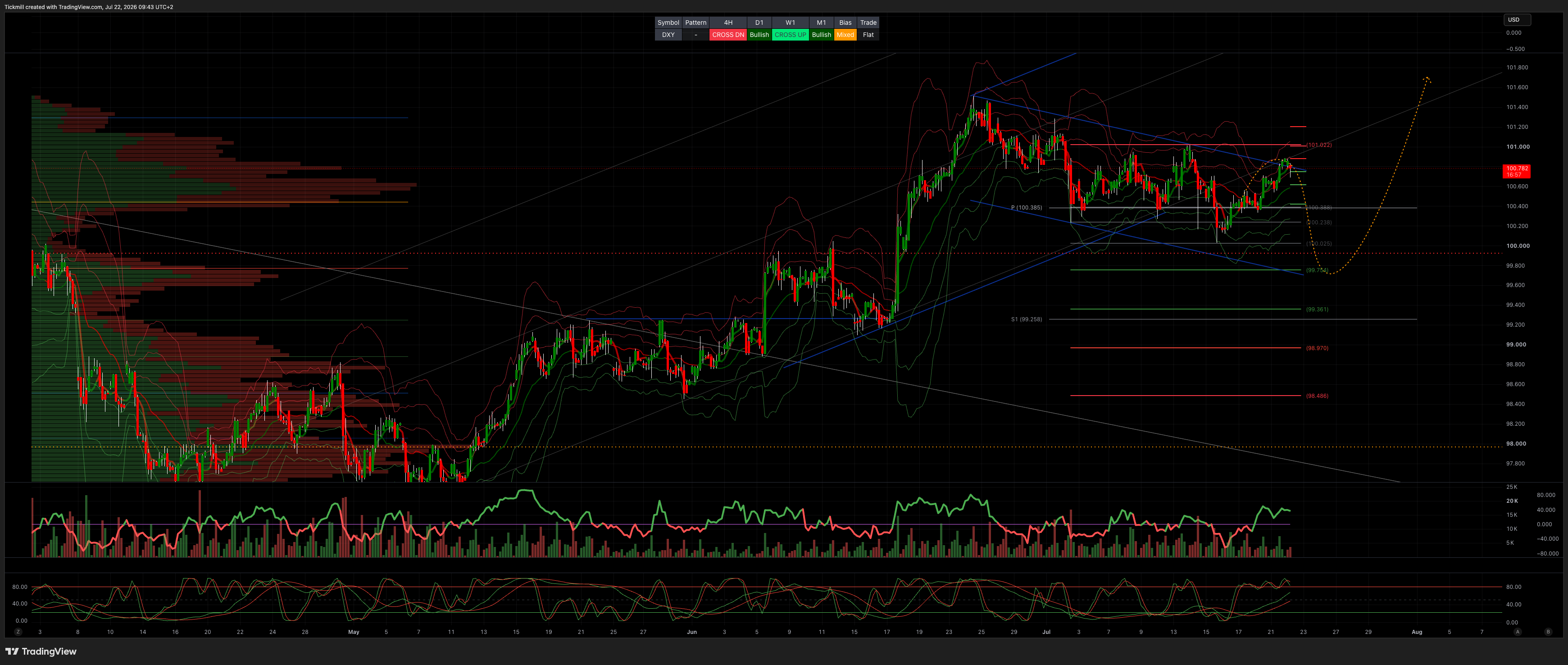Click the M1 column header
The image size is (1568, 665).
click(x=821, y=23)
